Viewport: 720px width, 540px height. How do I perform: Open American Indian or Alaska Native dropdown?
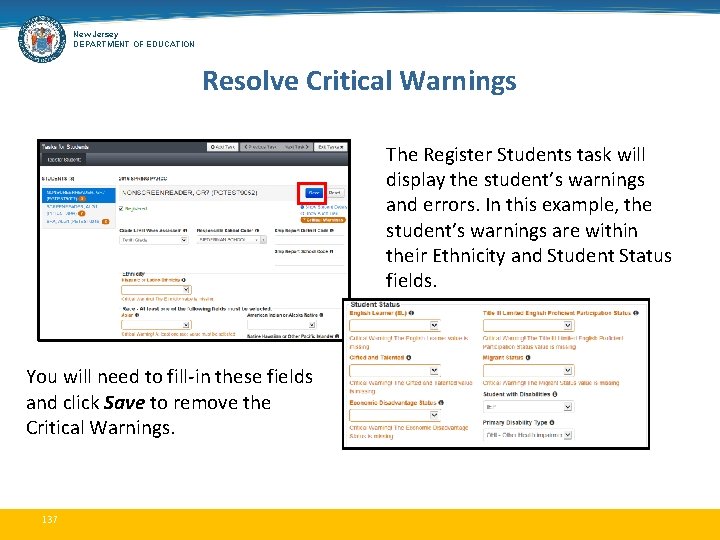(x=281, y=325)
